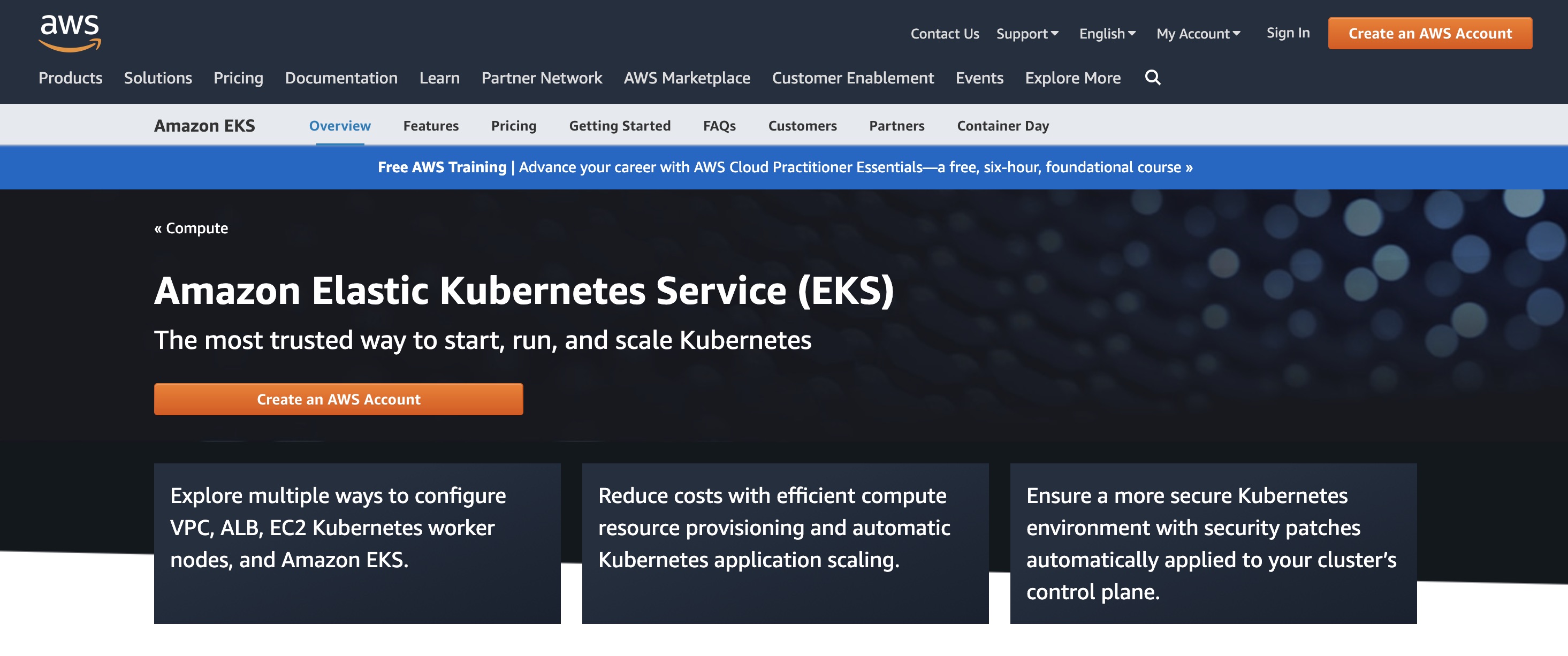Open the FAQs tab
1568x656 pixels.
(x=719, y=125)
